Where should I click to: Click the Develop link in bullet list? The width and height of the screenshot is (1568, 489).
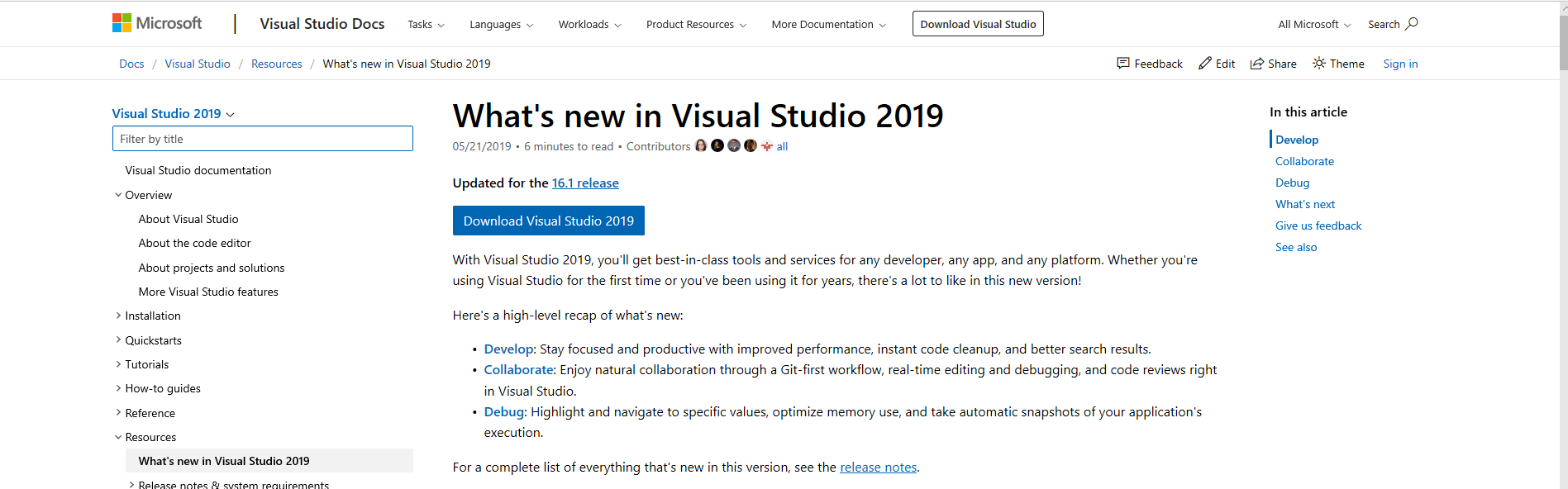click(x=508, y=349)
